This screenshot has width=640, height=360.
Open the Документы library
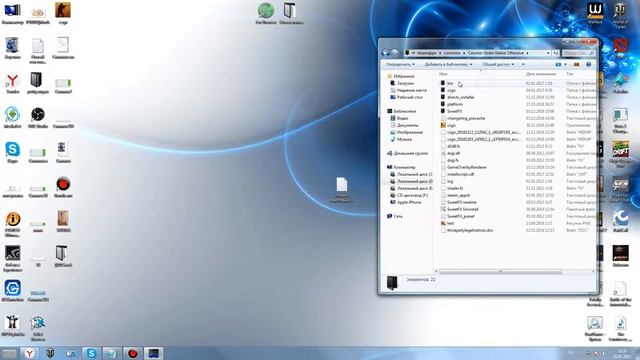tap(407, 125)
